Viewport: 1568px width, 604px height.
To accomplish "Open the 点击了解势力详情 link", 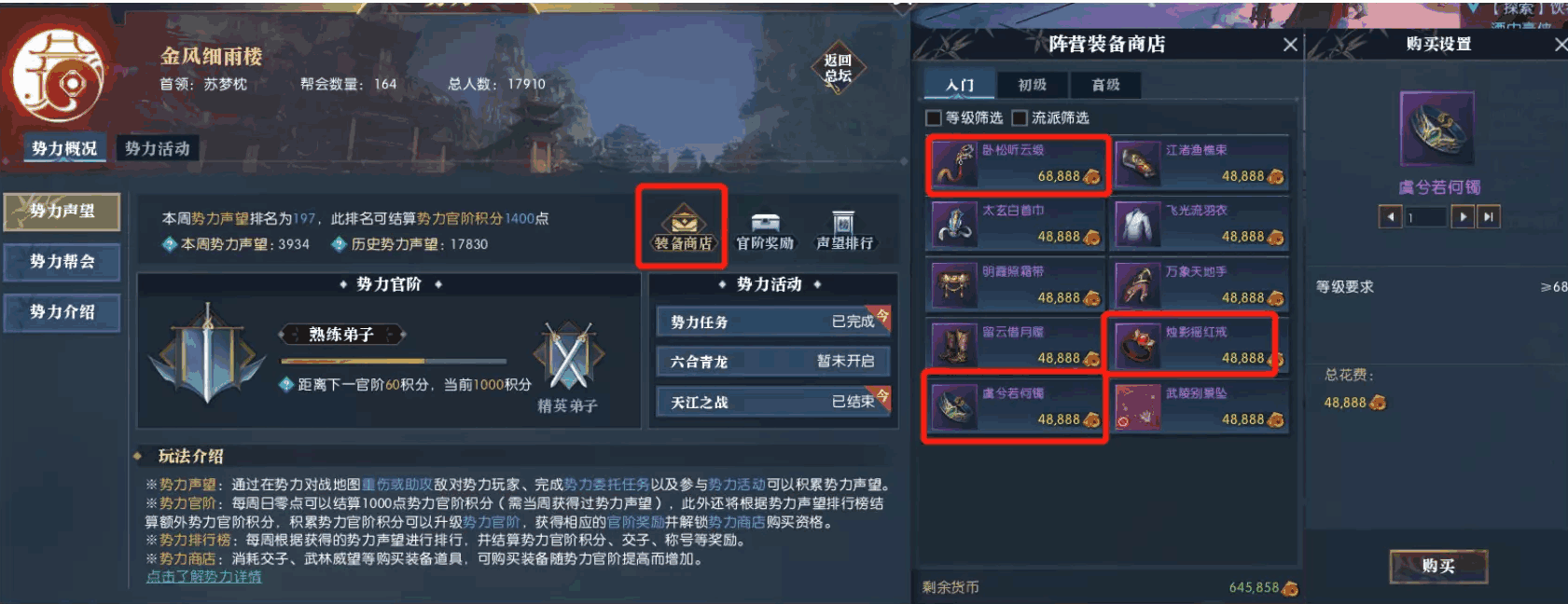I will (x=203, y=577).
